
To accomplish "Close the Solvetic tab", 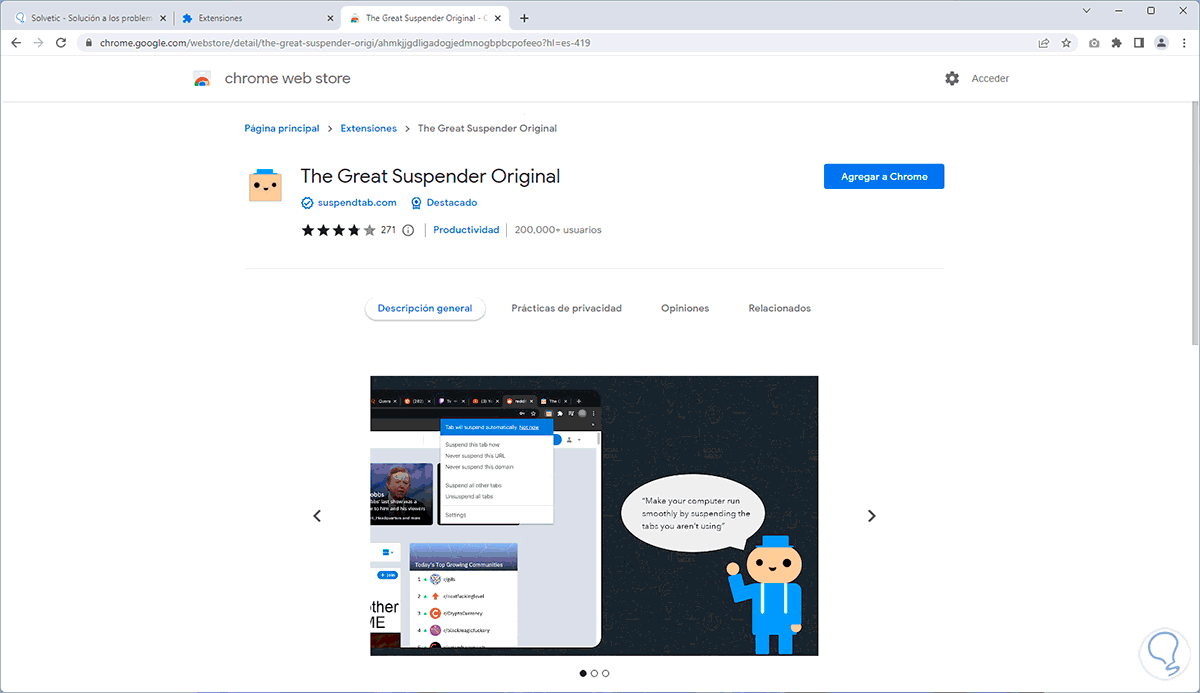I will 162,18.
